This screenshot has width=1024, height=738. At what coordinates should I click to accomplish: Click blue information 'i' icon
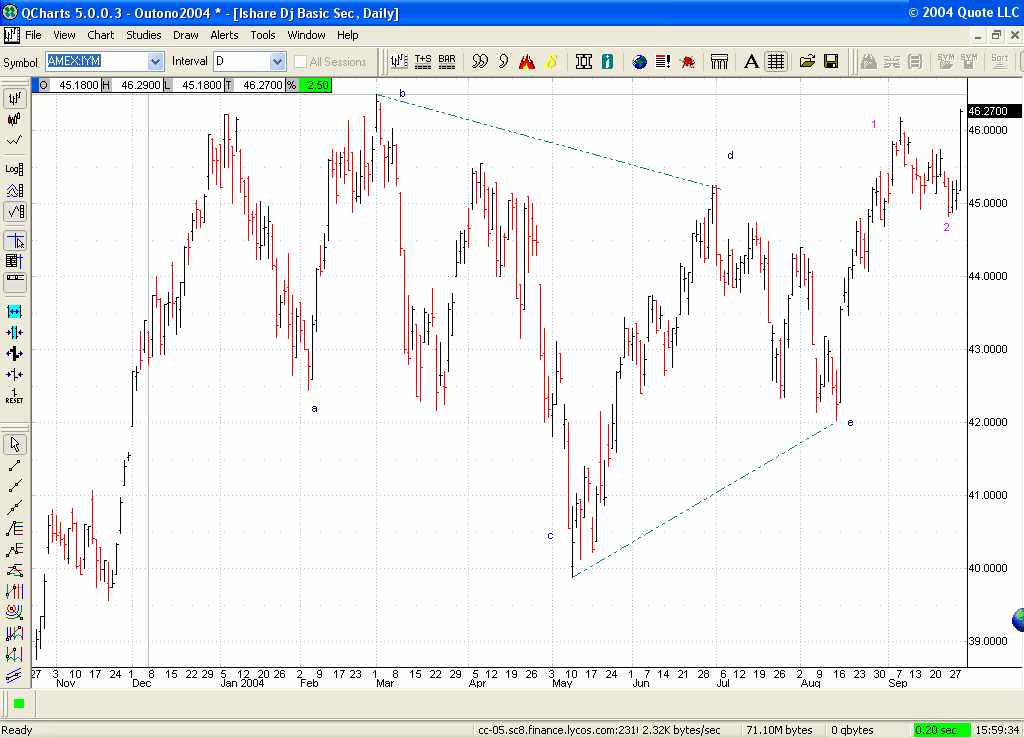(607, 61)
